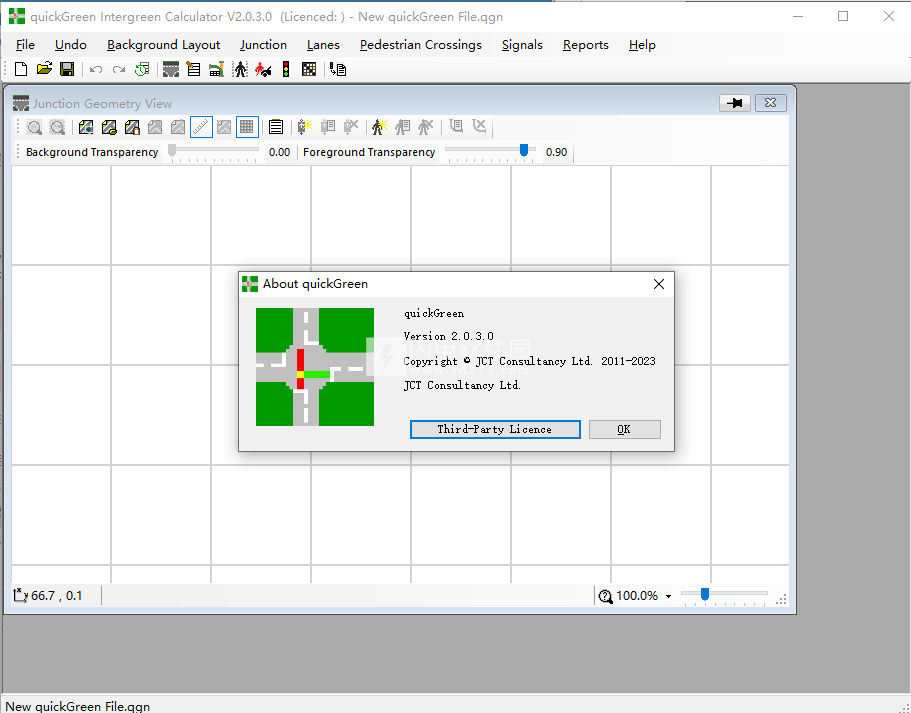Maximize the quickGreen main window
The width and height of the screenshot is (911, 713).
[843, 16]
